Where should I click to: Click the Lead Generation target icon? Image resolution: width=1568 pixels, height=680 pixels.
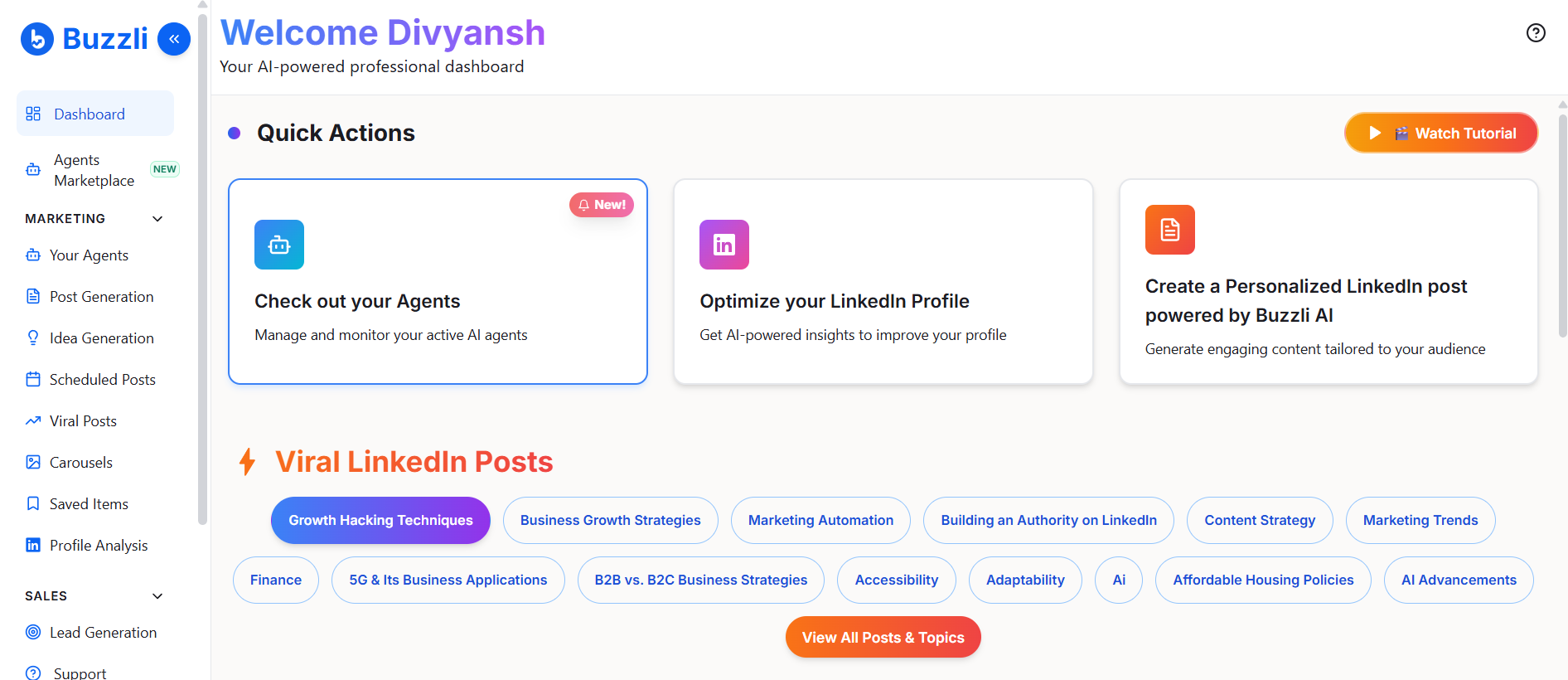pos(33,632)
